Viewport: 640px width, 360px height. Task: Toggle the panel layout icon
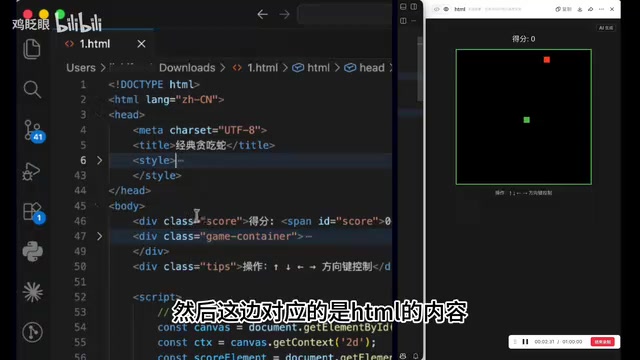pyautogui.click(x=403, y=7)
